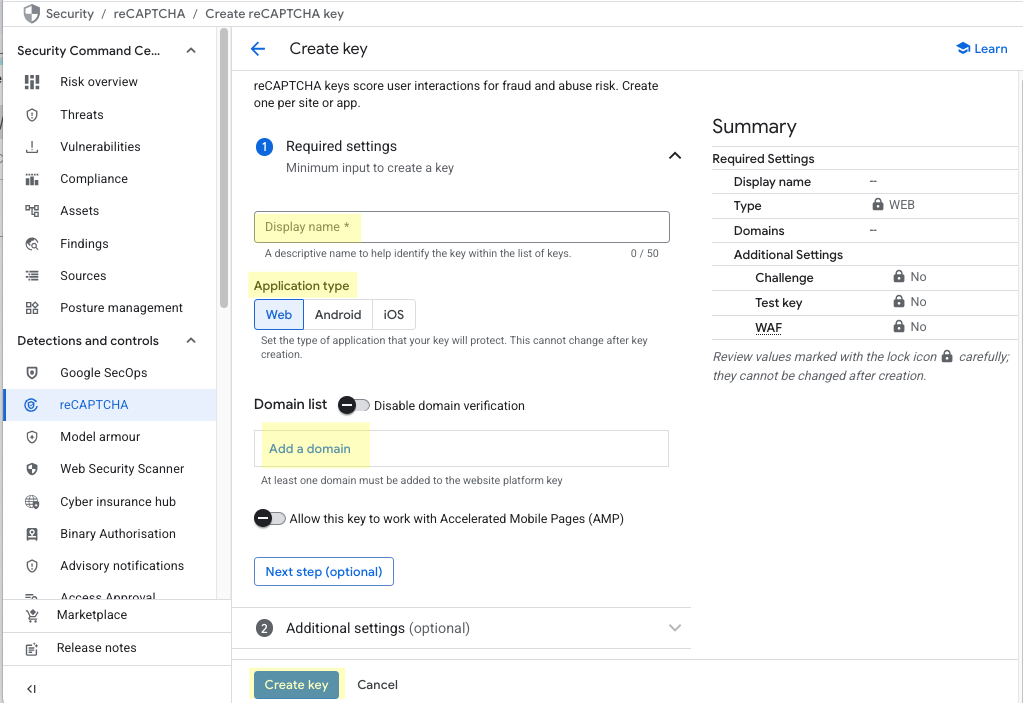
Task: Select Android application type
Action: (x=338, y=314)
